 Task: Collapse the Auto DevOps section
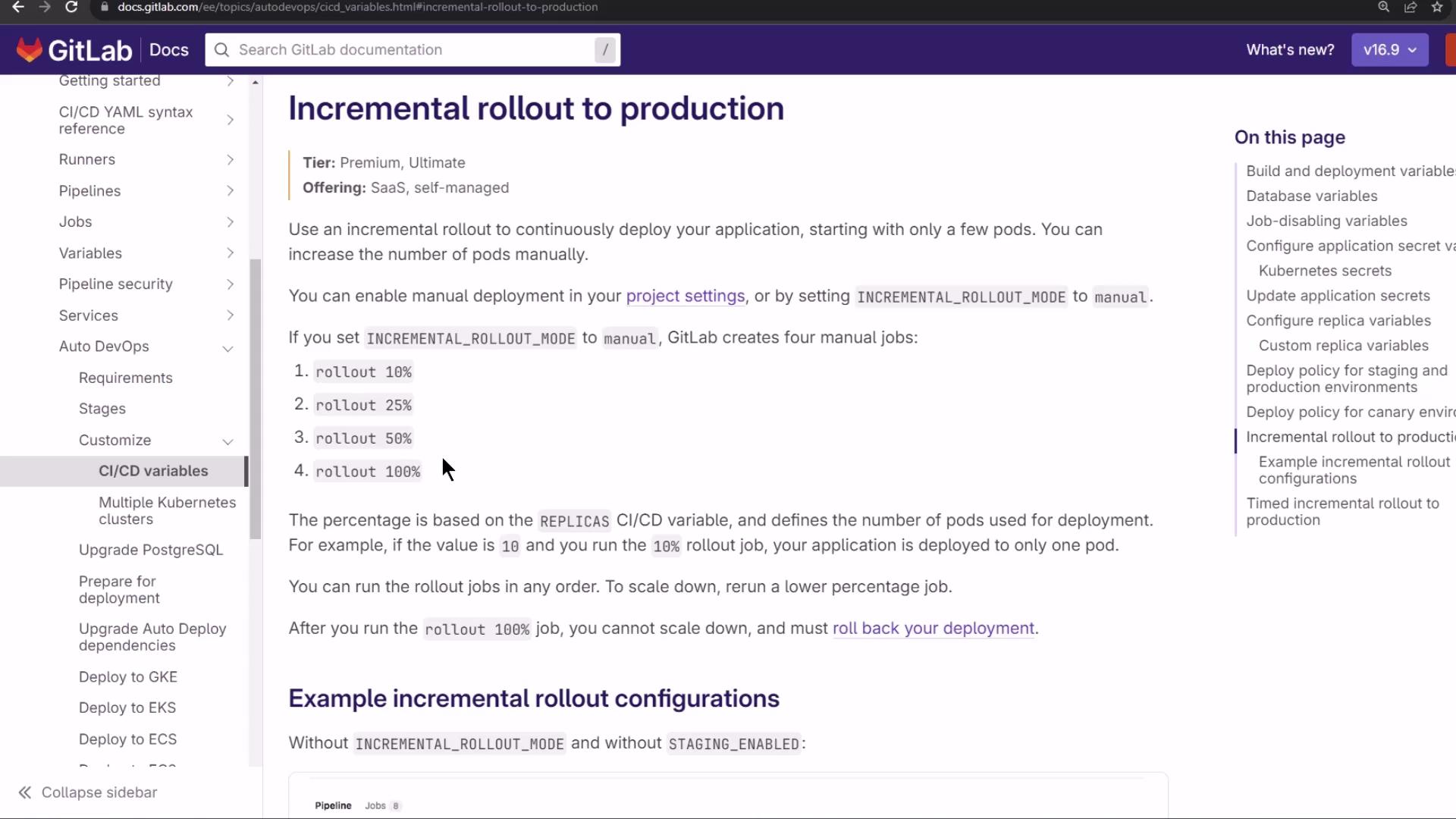click(x=227, y=348)
